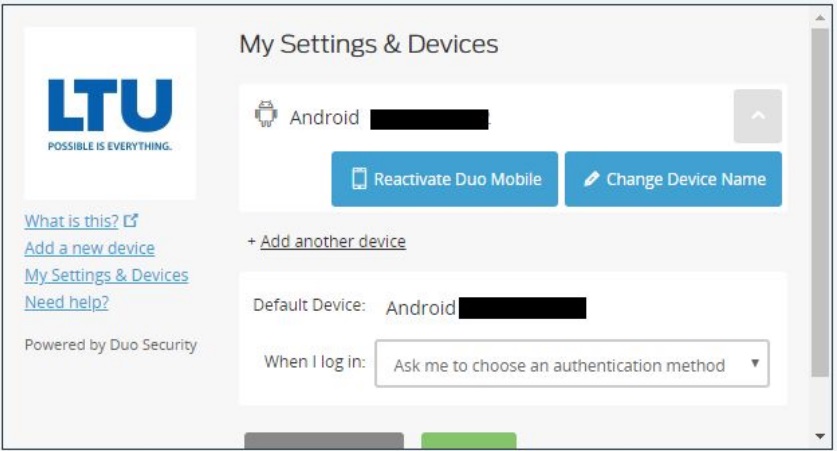Go to My Settings & Devices sidebar link

106,275
